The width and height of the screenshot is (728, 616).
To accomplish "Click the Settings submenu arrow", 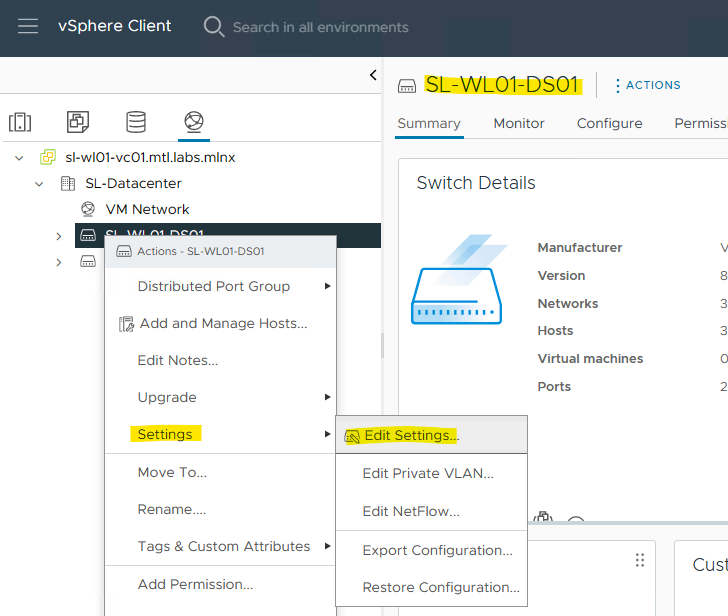I will [327, 434].
